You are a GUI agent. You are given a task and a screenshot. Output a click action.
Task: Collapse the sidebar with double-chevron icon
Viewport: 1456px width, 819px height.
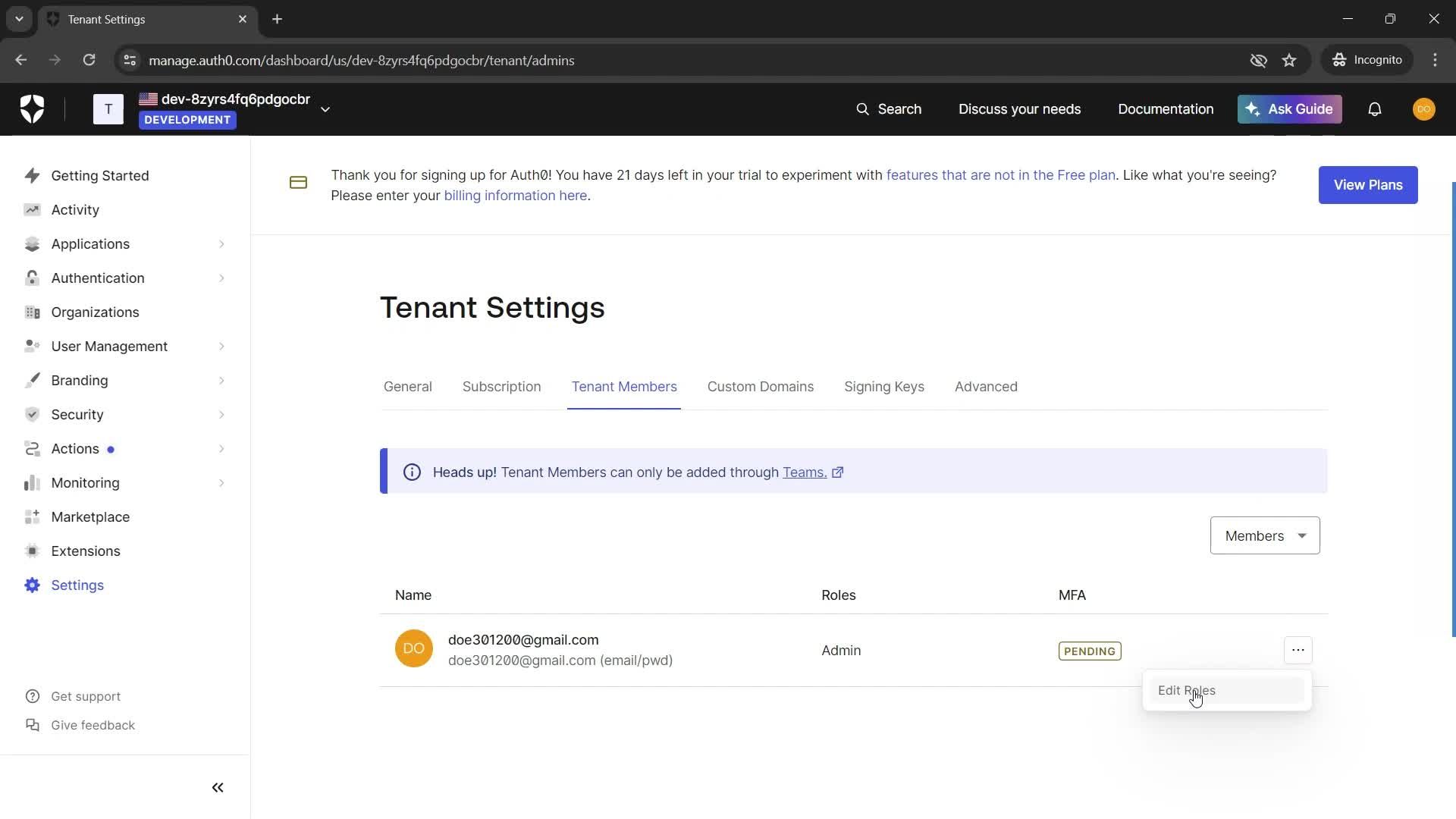(x=218, y=787)
